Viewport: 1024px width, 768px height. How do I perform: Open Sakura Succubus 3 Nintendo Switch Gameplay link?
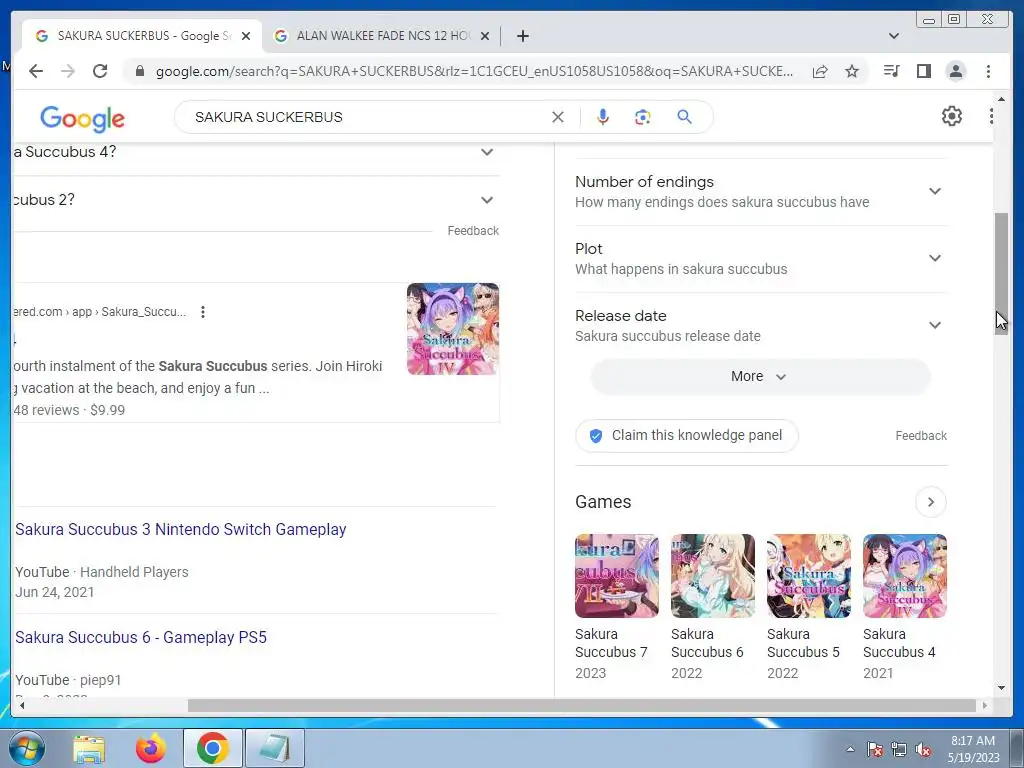pyautogui.click(x=181, y=529)
